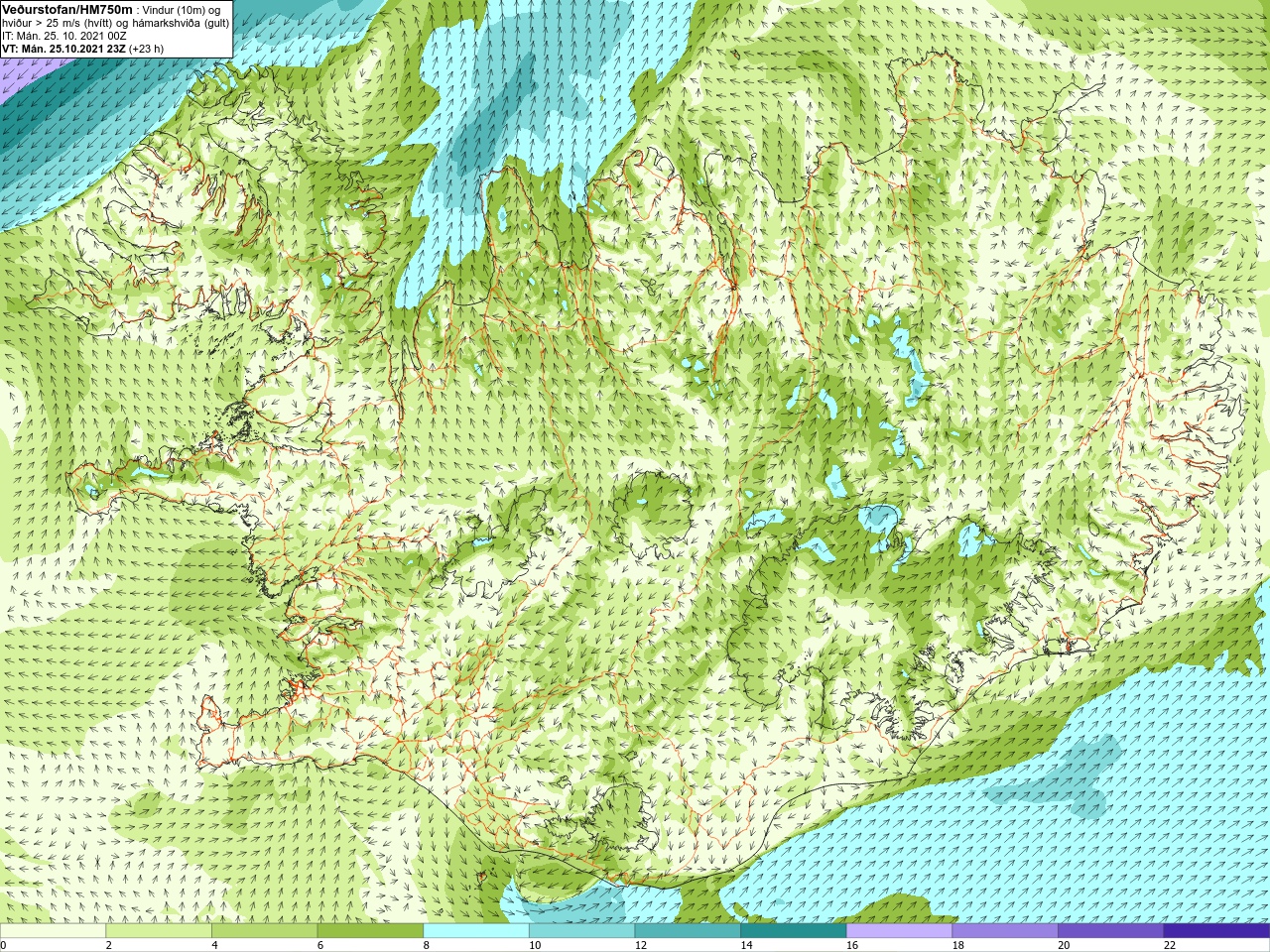The image size is (1270, 952).
Task: Click the "Vindur (10m) og" caption text
Action: click(182, 10)
